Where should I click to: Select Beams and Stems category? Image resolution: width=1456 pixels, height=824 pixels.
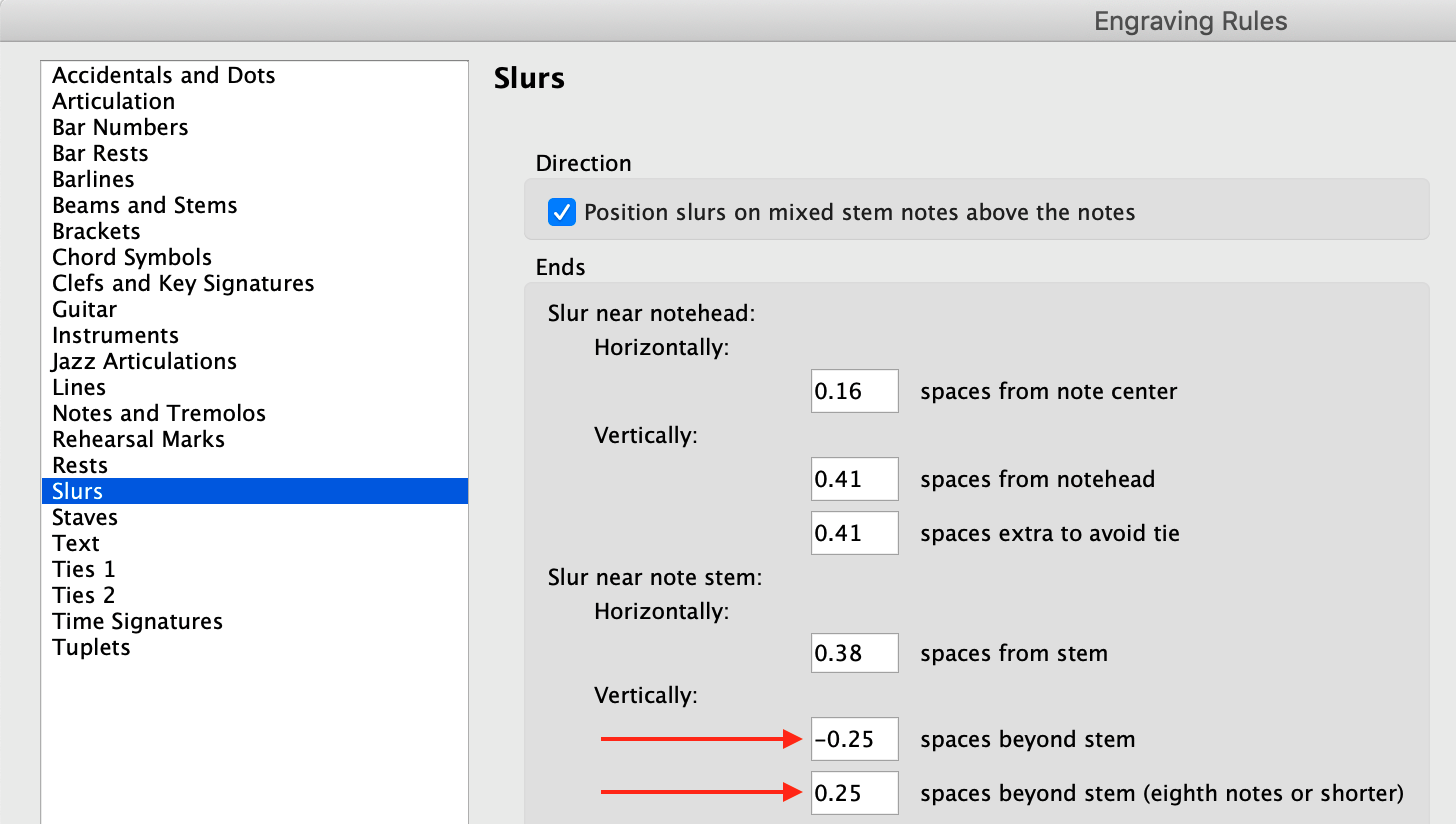coord(255,205)
